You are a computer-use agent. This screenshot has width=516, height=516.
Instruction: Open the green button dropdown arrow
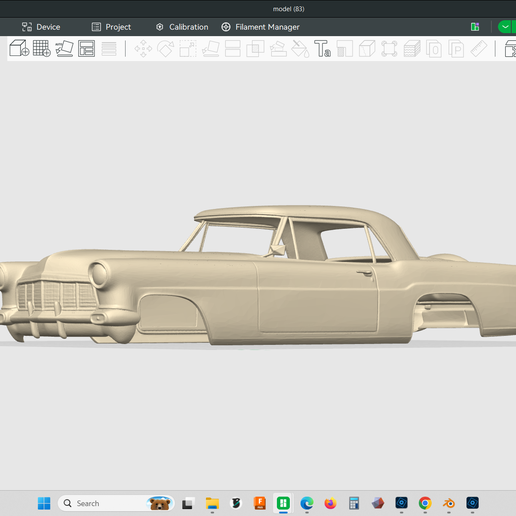[x=506, y=27]
